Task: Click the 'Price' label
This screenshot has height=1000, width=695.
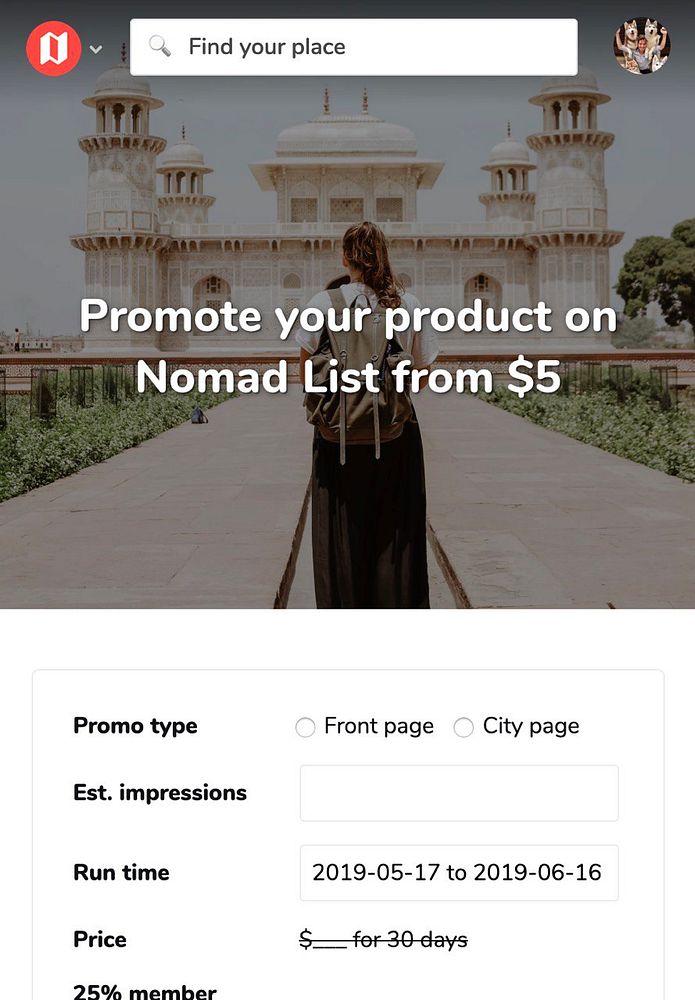Action: coord(100,940)
